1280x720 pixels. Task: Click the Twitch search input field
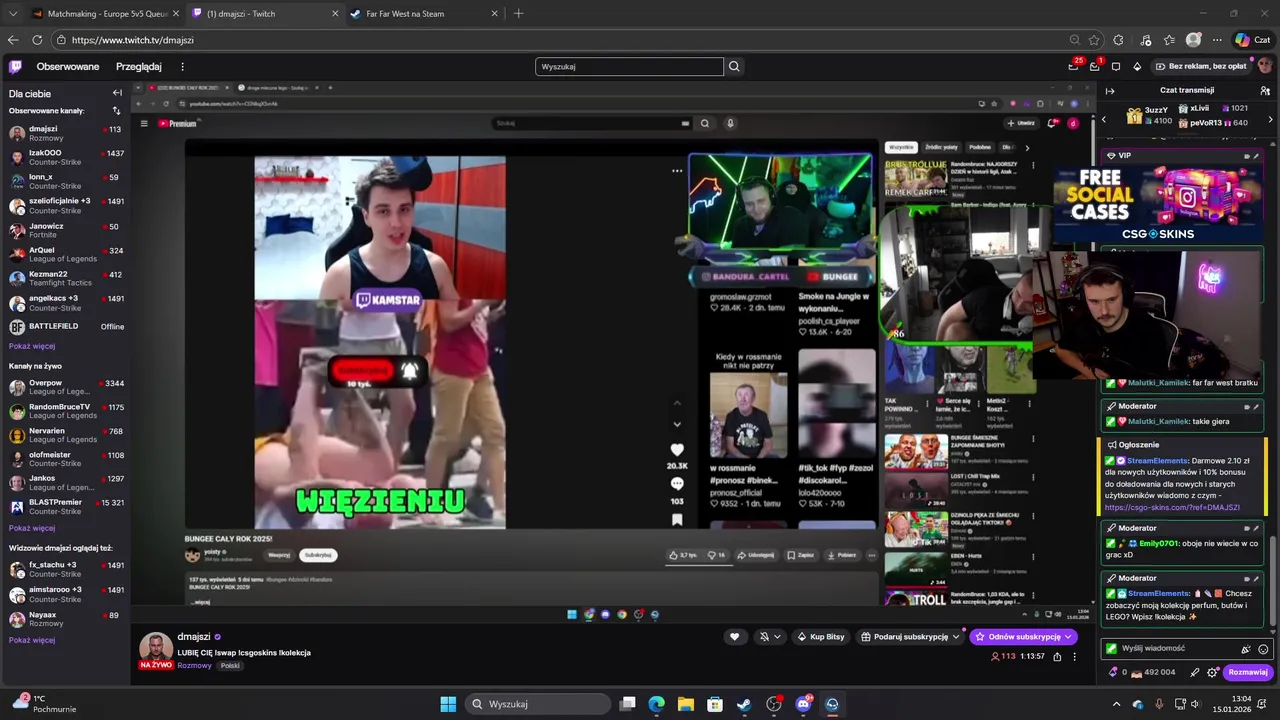click(x=629, y=67)
